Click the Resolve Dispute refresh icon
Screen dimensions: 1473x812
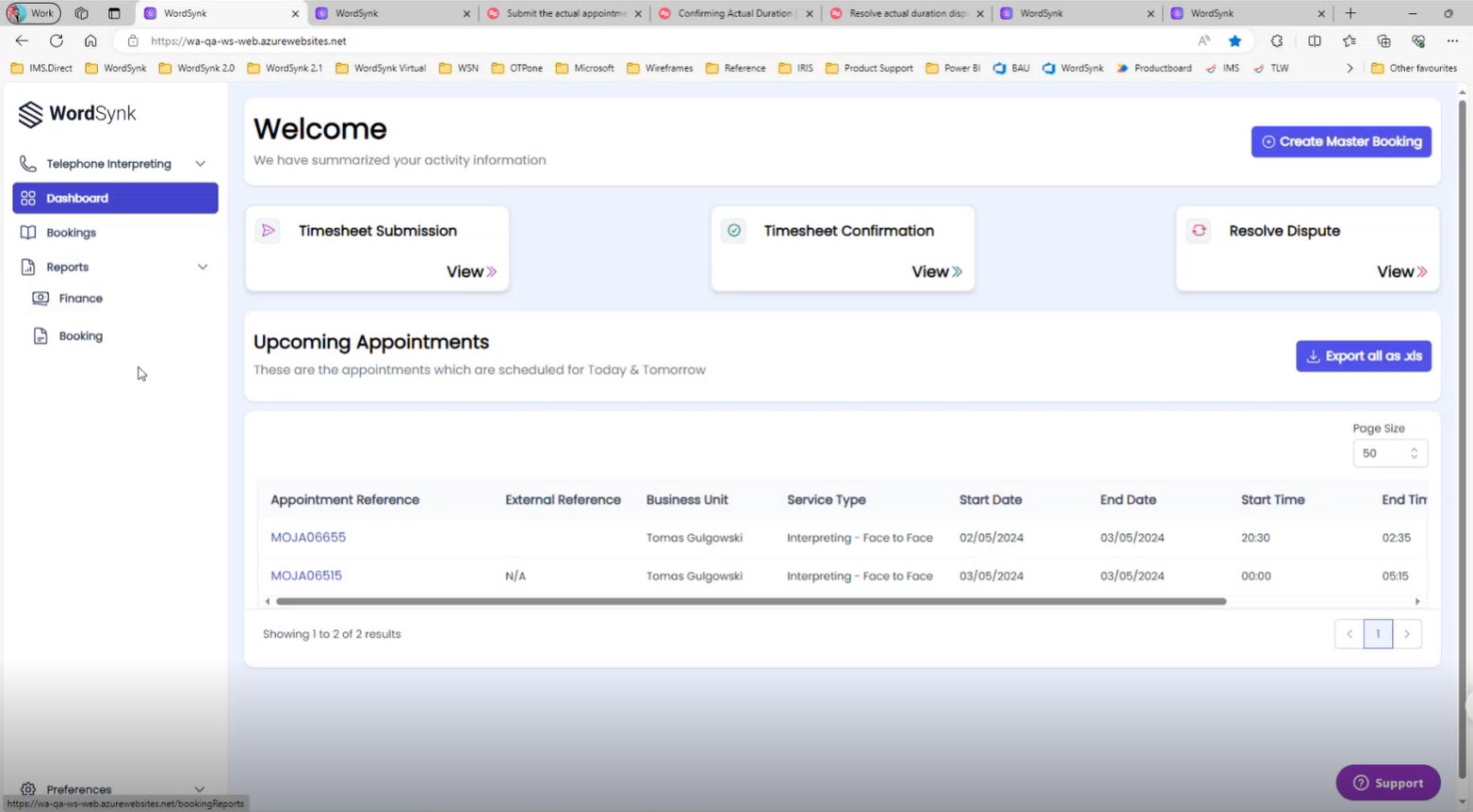pyautogui.click(x=1199, y=231)
